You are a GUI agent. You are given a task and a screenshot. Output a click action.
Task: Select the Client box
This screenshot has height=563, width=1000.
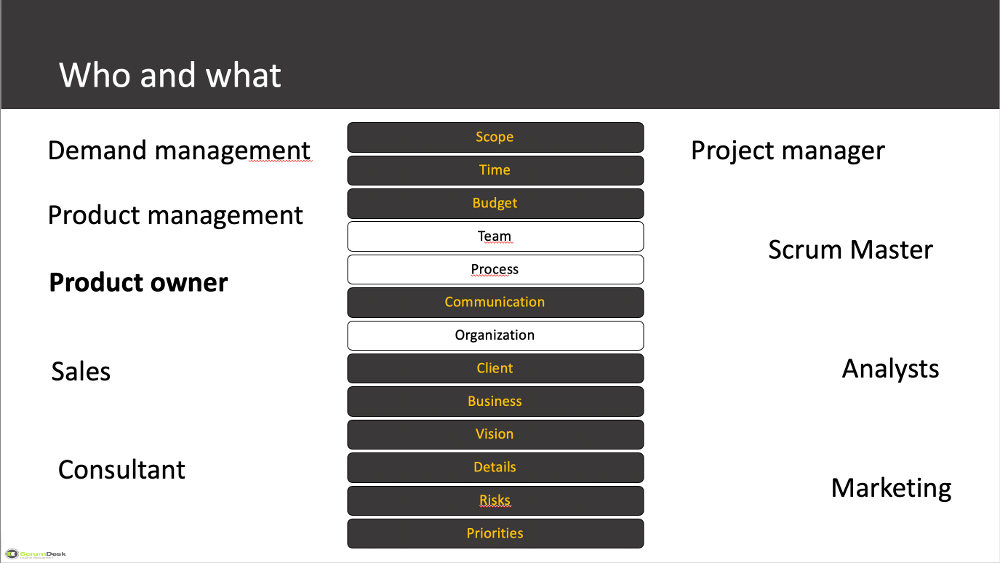(496, 369)
